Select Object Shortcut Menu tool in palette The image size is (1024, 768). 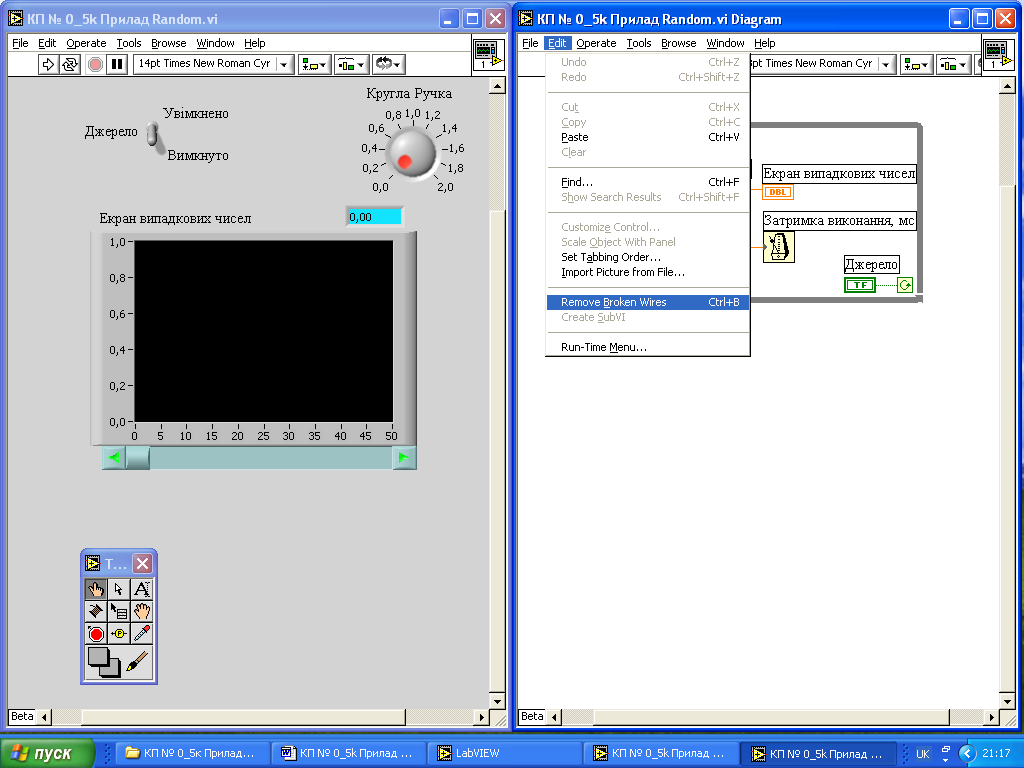[118, 611]
